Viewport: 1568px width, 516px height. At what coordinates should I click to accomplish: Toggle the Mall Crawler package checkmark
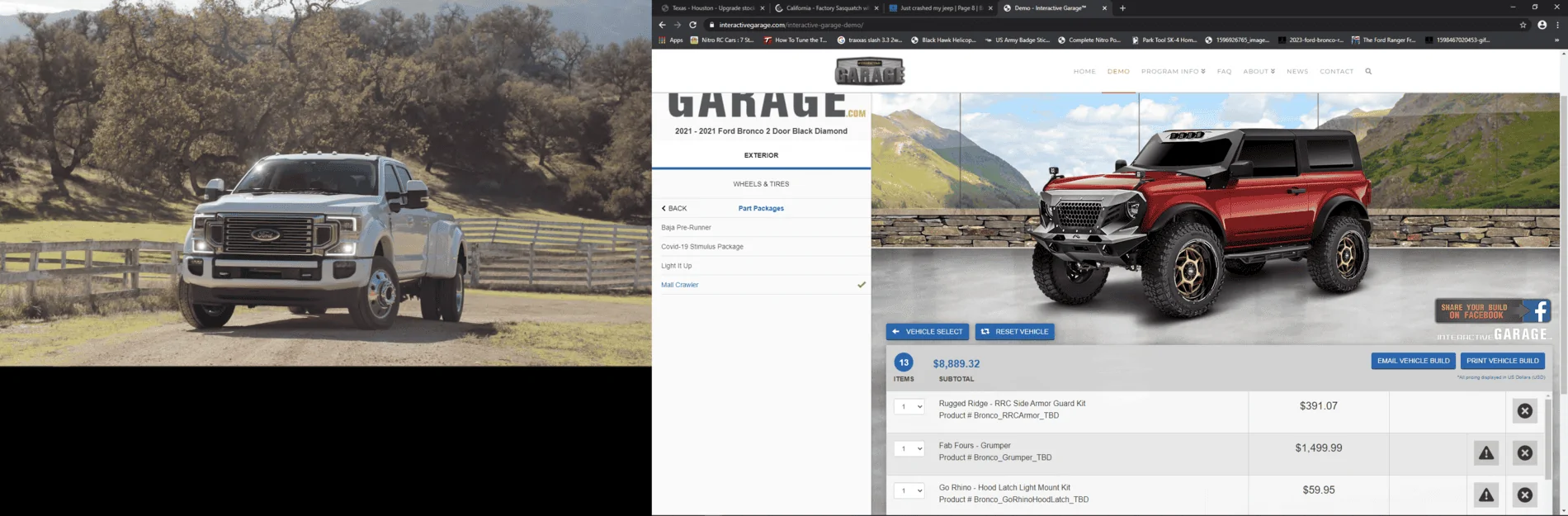[862, 285]
